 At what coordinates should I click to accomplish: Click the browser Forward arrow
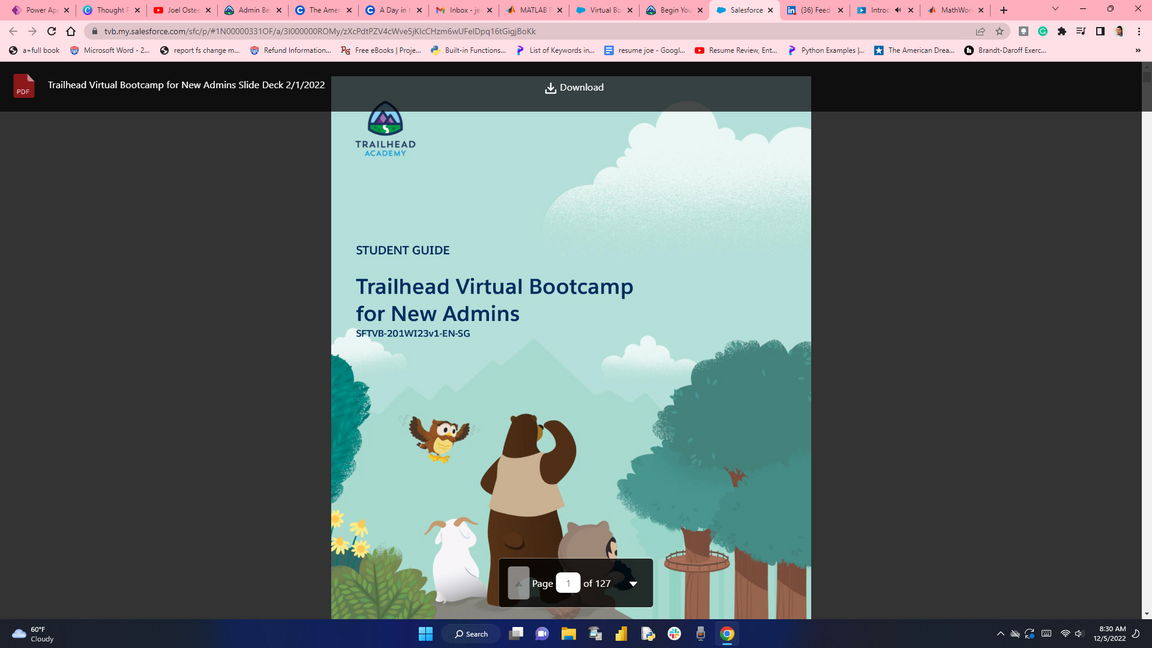coord(32,32)
